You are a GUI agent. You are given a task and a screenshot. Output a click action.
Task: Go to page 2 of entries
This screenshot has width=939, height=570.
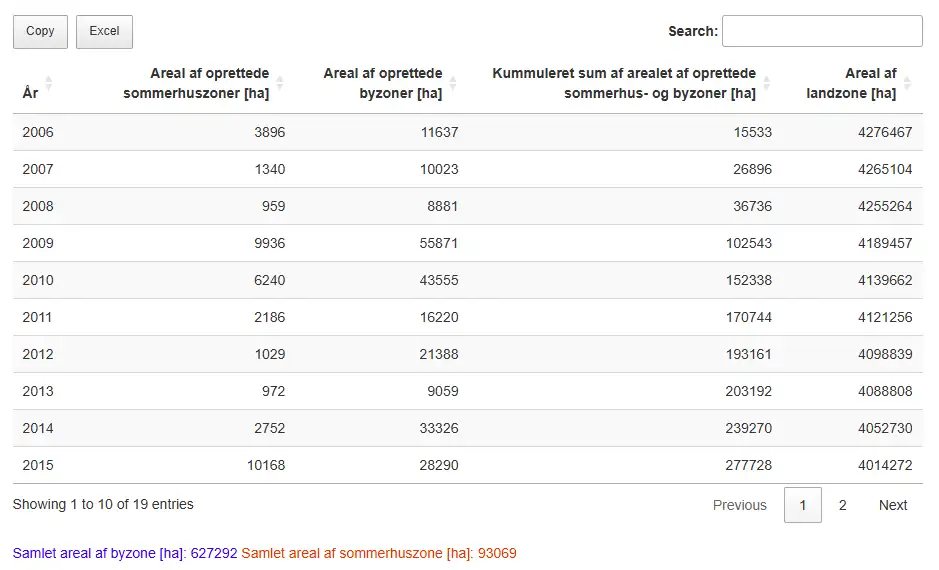click(843, 505)
